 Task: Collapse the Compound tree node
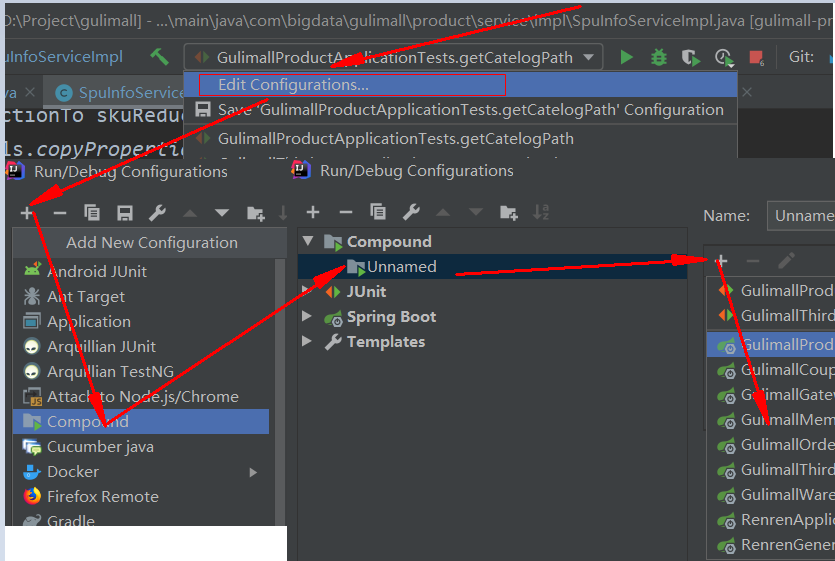[x=308, y=242]
